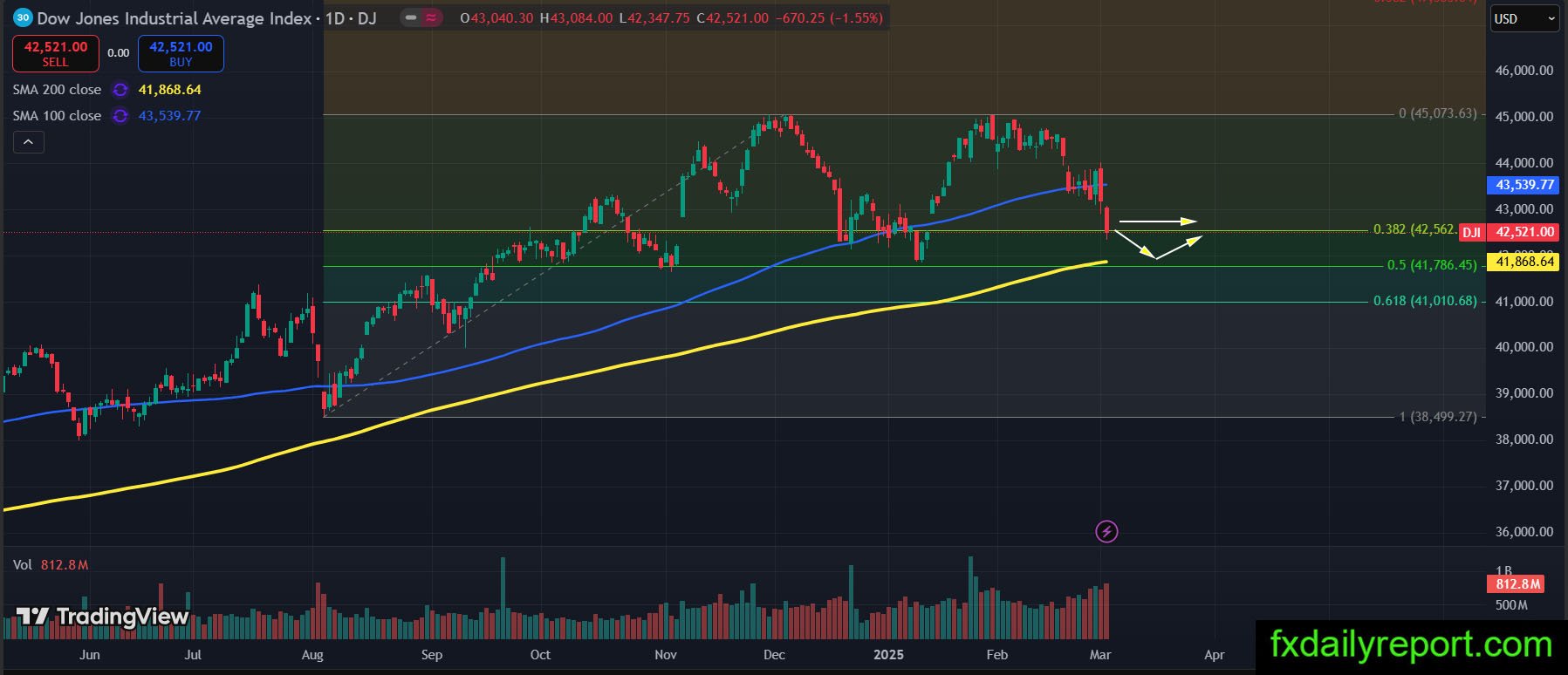Collapse the indicator legend with the chevron
The height and width of the screenshot is (675, 1568).
28,142
